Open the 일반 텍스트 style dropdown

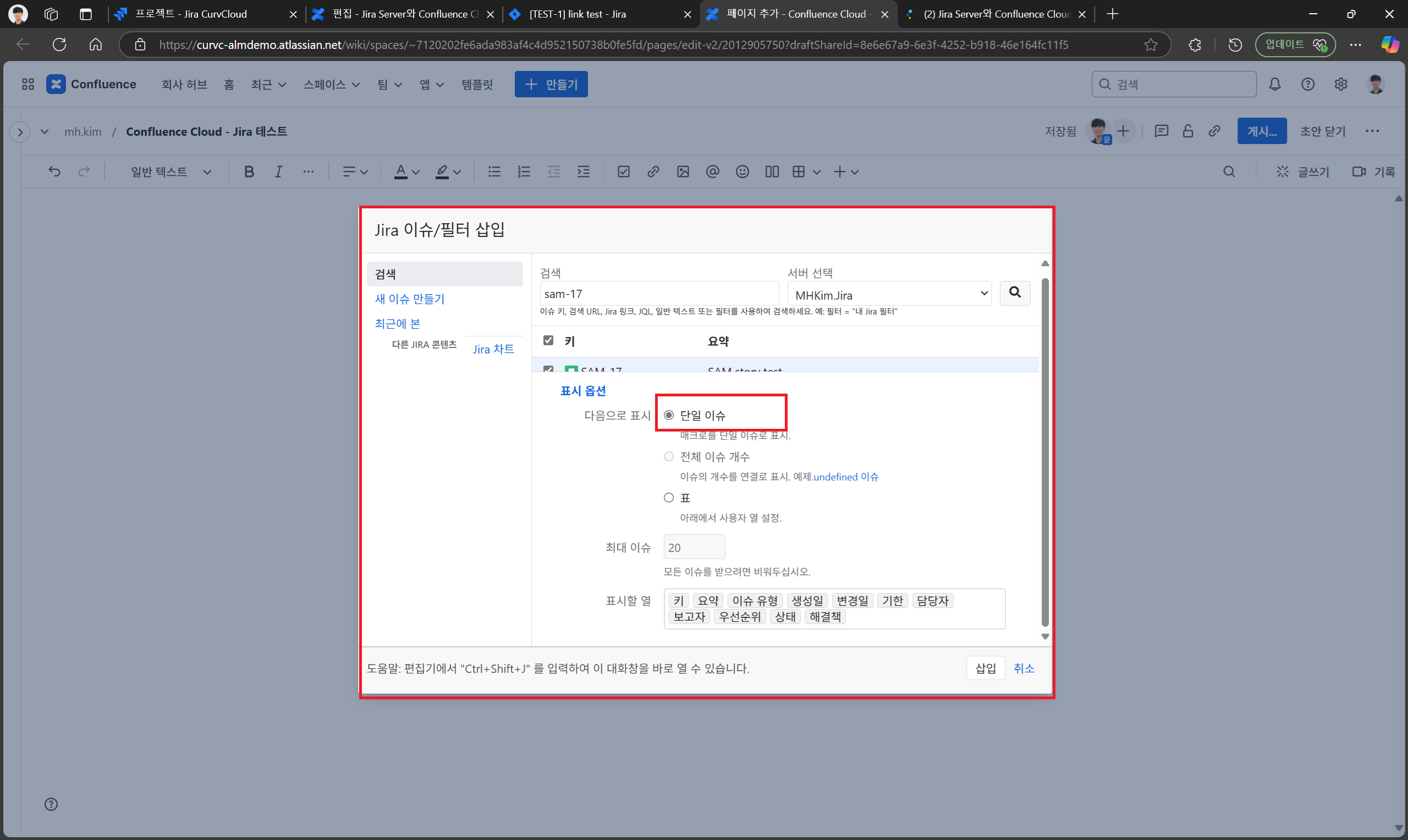tap(170, 172)
